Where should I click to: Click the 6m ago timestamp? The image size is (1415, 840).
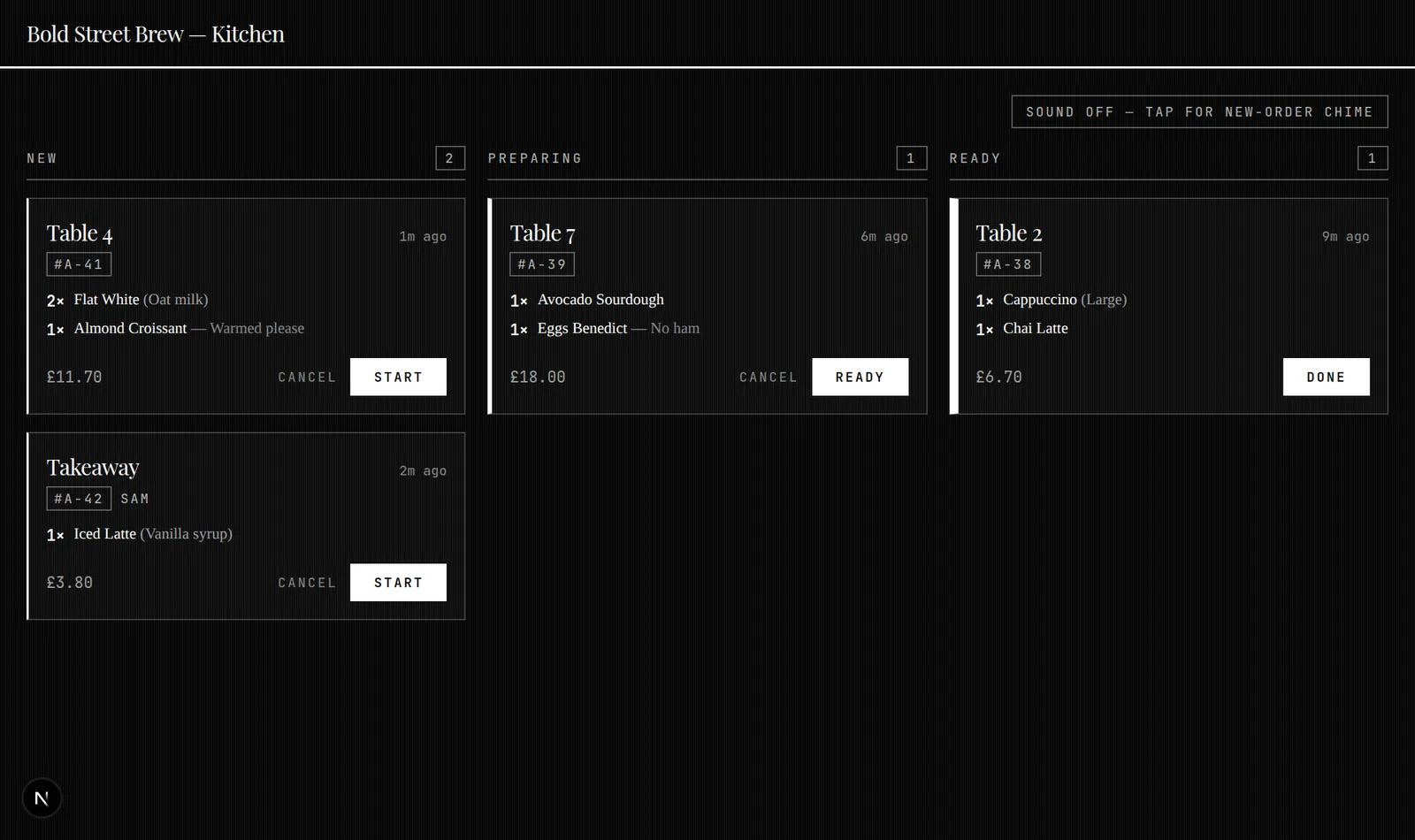[884, 236]
